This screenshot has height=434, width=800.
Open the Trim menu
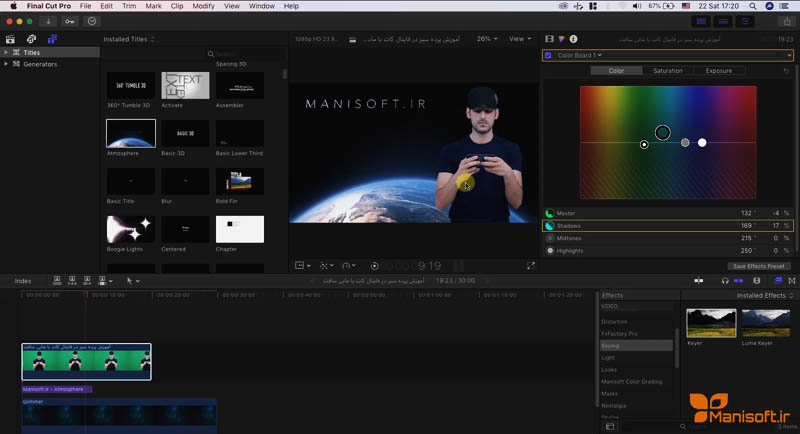129,6
